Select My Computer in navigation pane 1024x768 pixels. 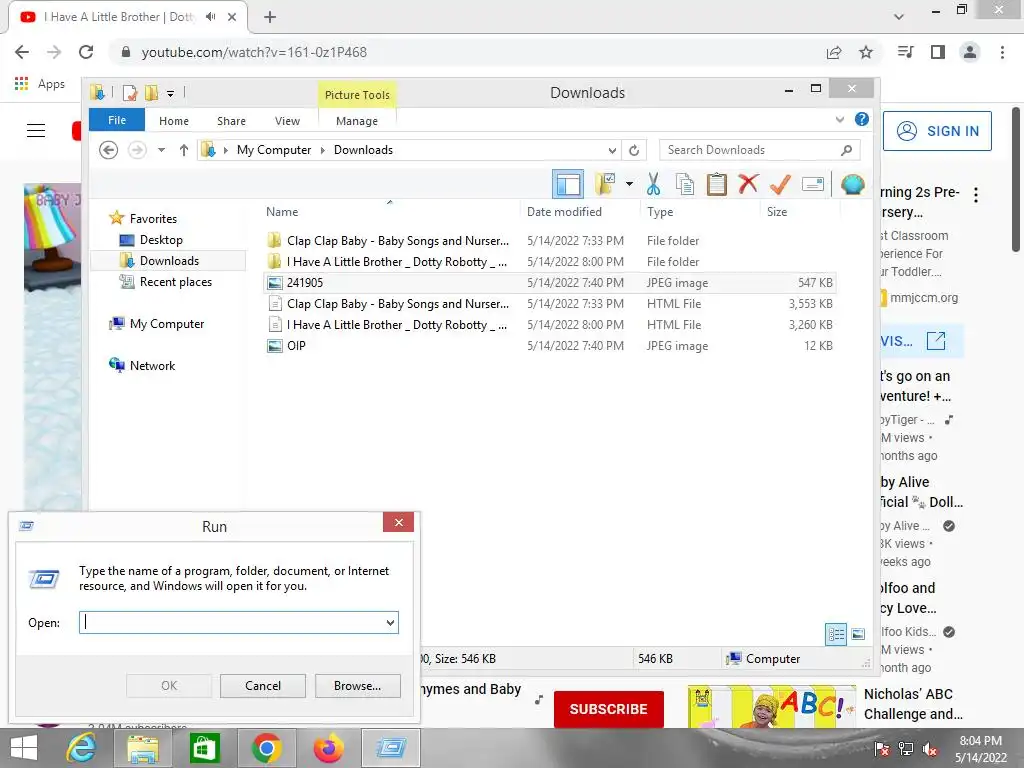tap(167, 324)
